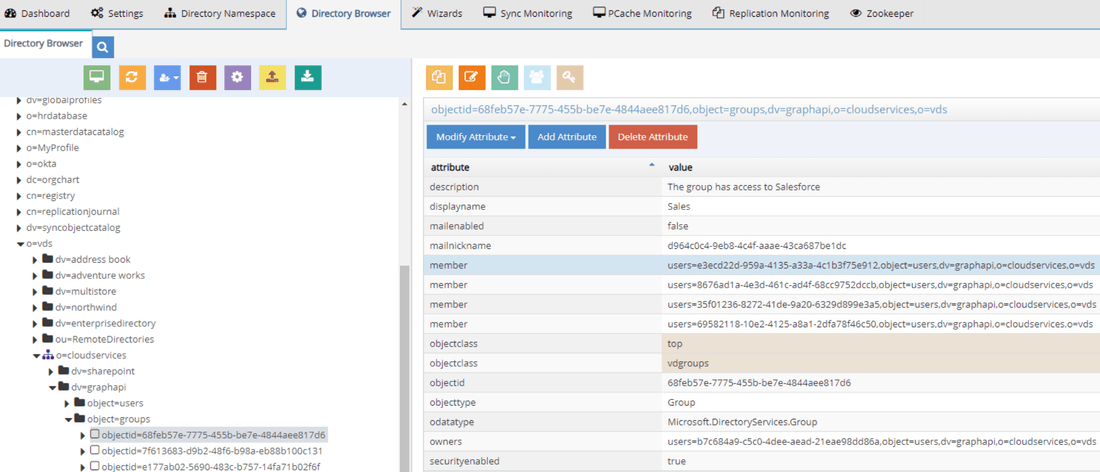Click the purple gear settings icon
Screen dimensions: 1100x472
(x=238, y=77)
